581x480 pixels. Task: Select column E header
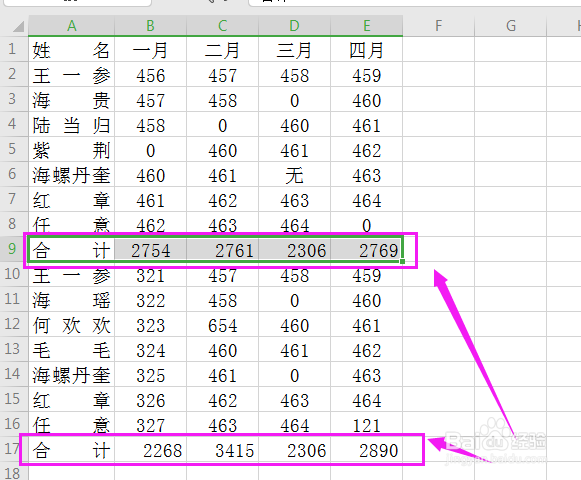pyautogui.click(x=366, y=26)
